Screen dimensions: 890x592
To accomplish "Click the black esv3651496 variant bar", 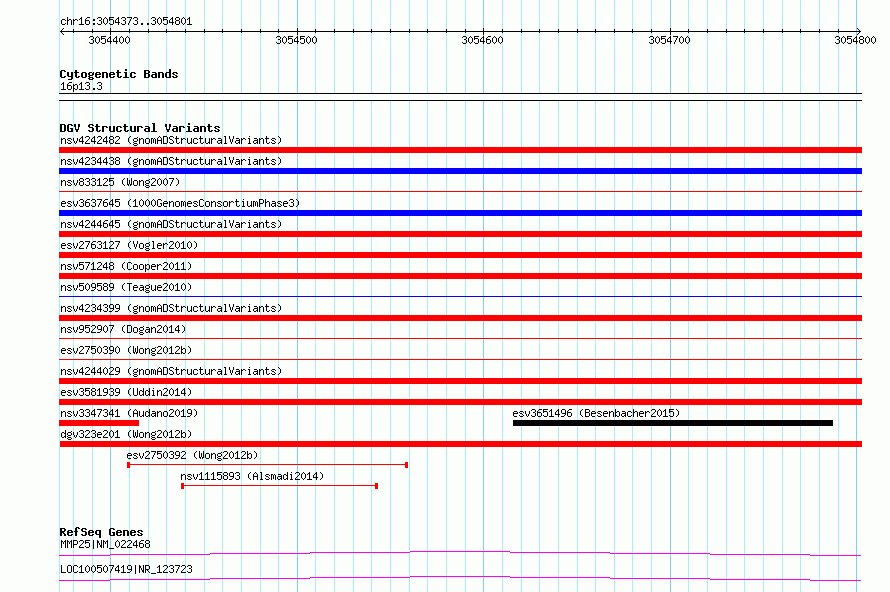I will (x=673, y=423).
